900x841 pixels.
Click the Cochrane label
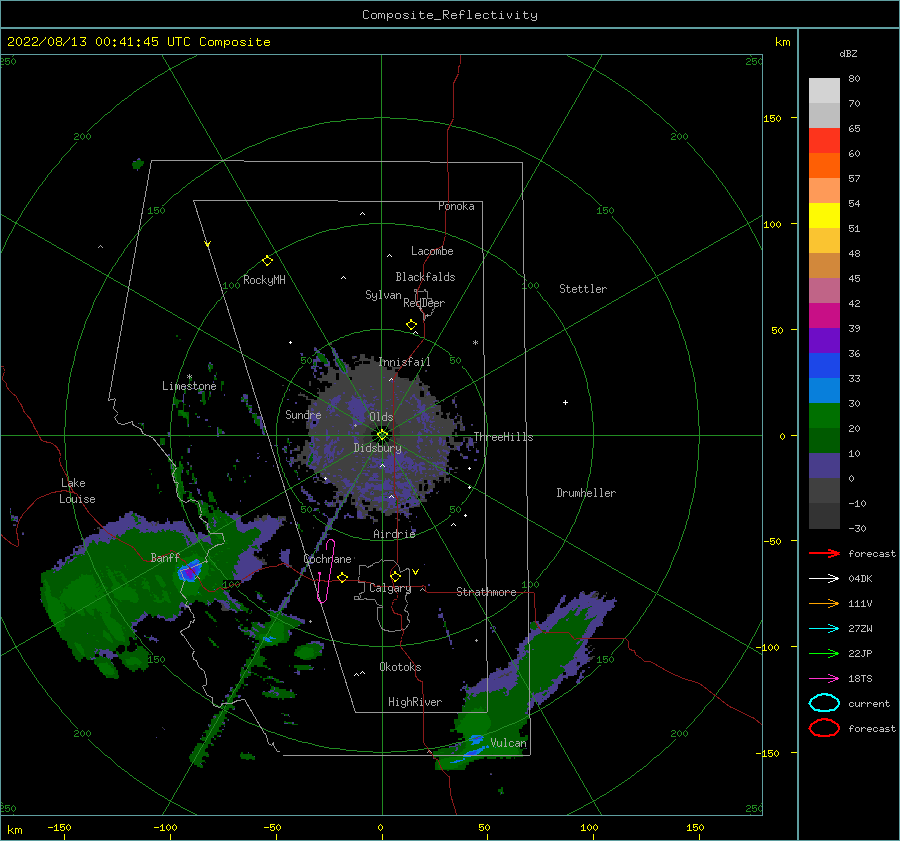327,559
